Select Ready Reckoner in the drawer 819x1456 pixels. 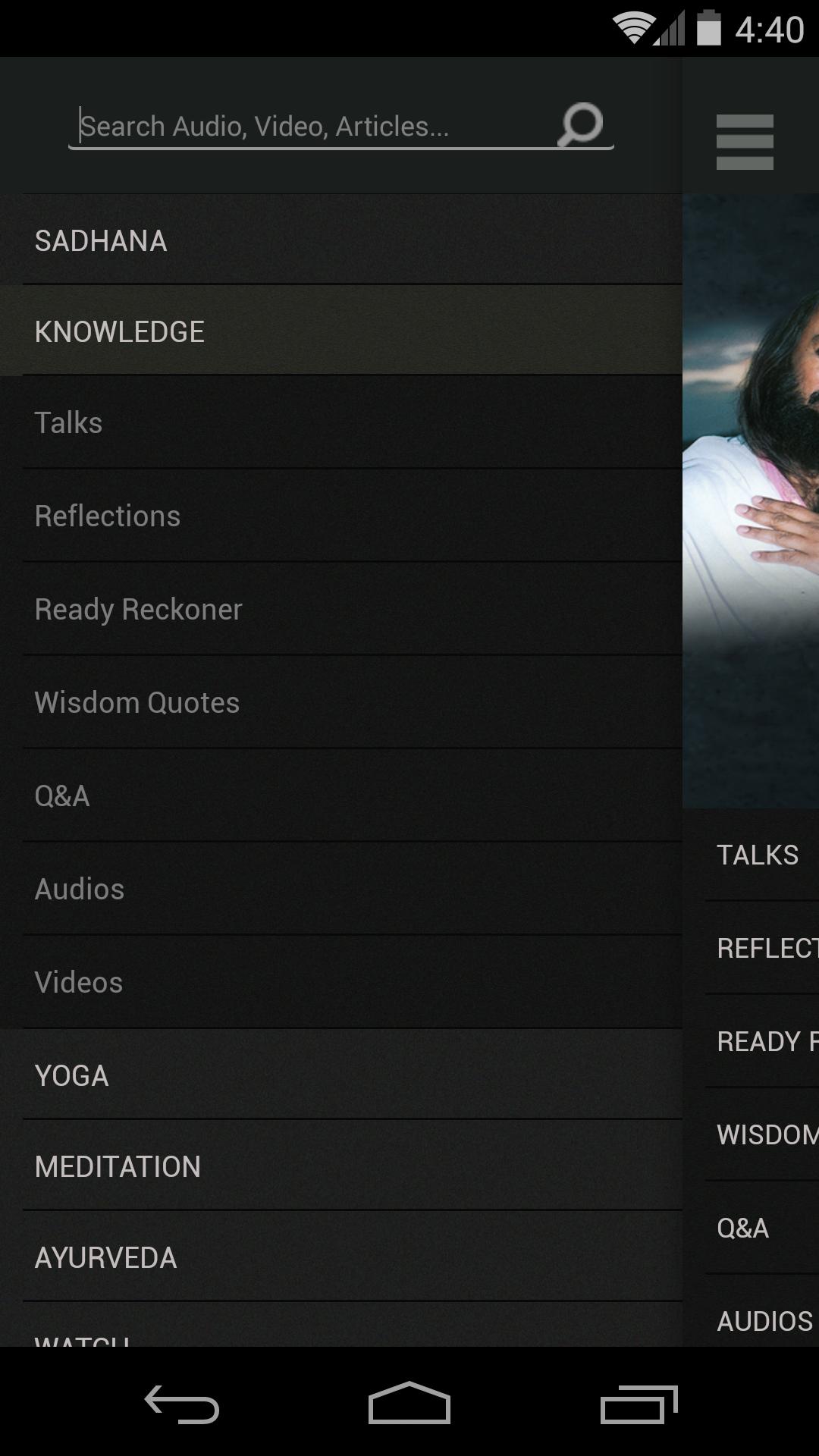pyautogui.click(x=341, y=609)
